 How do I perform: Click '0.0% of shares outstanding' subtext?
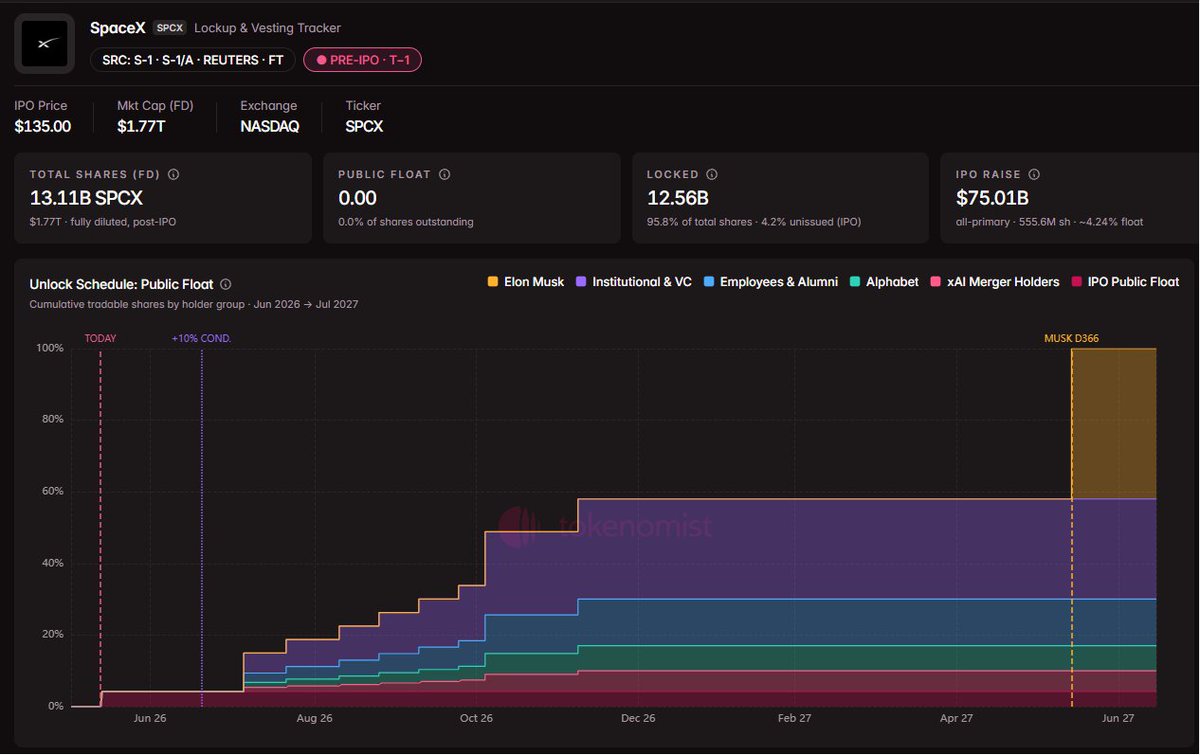click(x=406, y=222)
